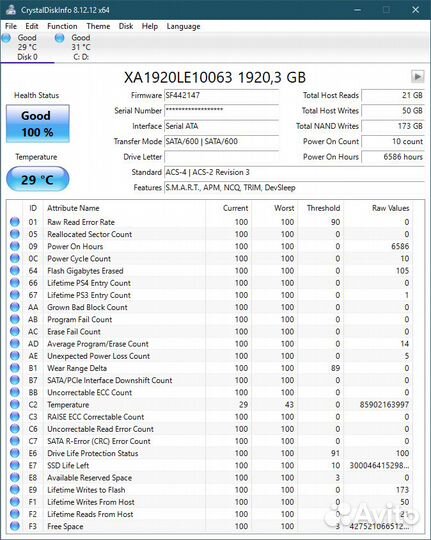The width and height of the screenshot is (431, 540).
Task: Click the next disk arrow button
Action: coord(418,76)
